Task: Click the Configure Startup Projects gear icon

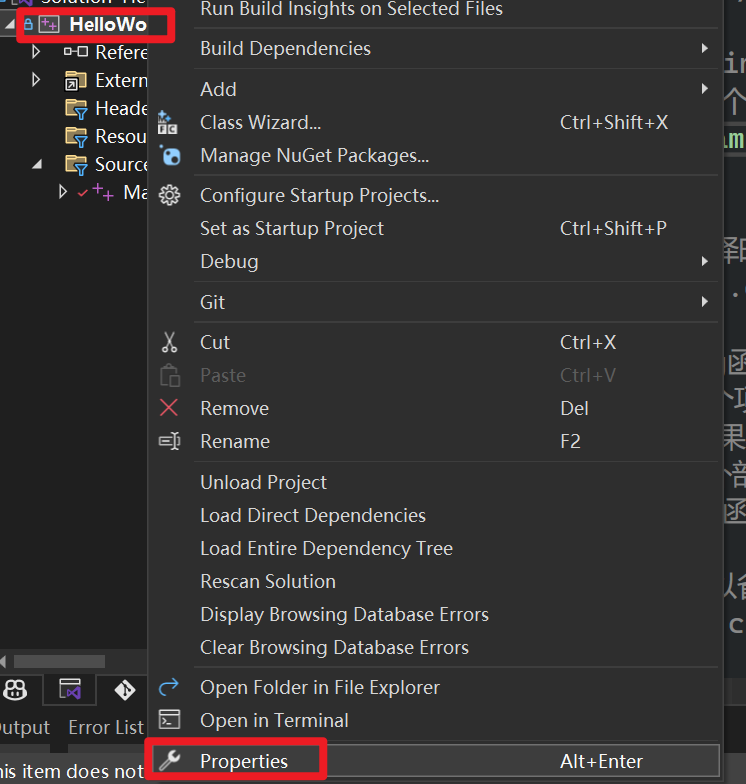Action: pyautogui.click(x=169, y=196)
